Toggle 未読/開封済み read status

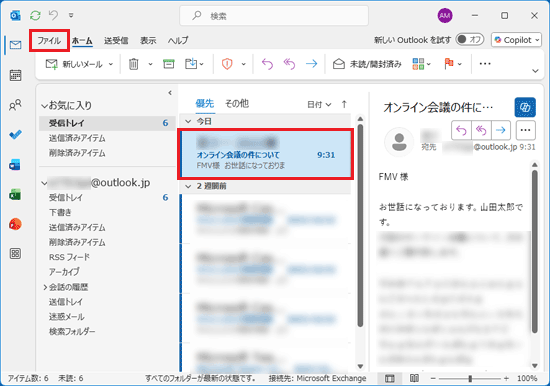coord(367,64)
